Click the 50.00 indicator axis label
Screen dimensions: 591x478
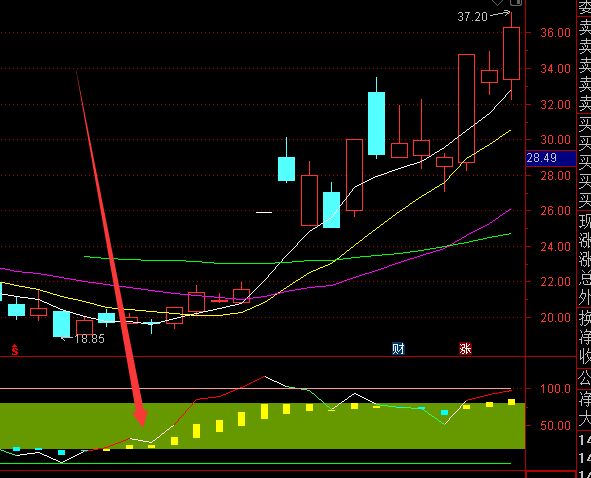tap(555, 426)
